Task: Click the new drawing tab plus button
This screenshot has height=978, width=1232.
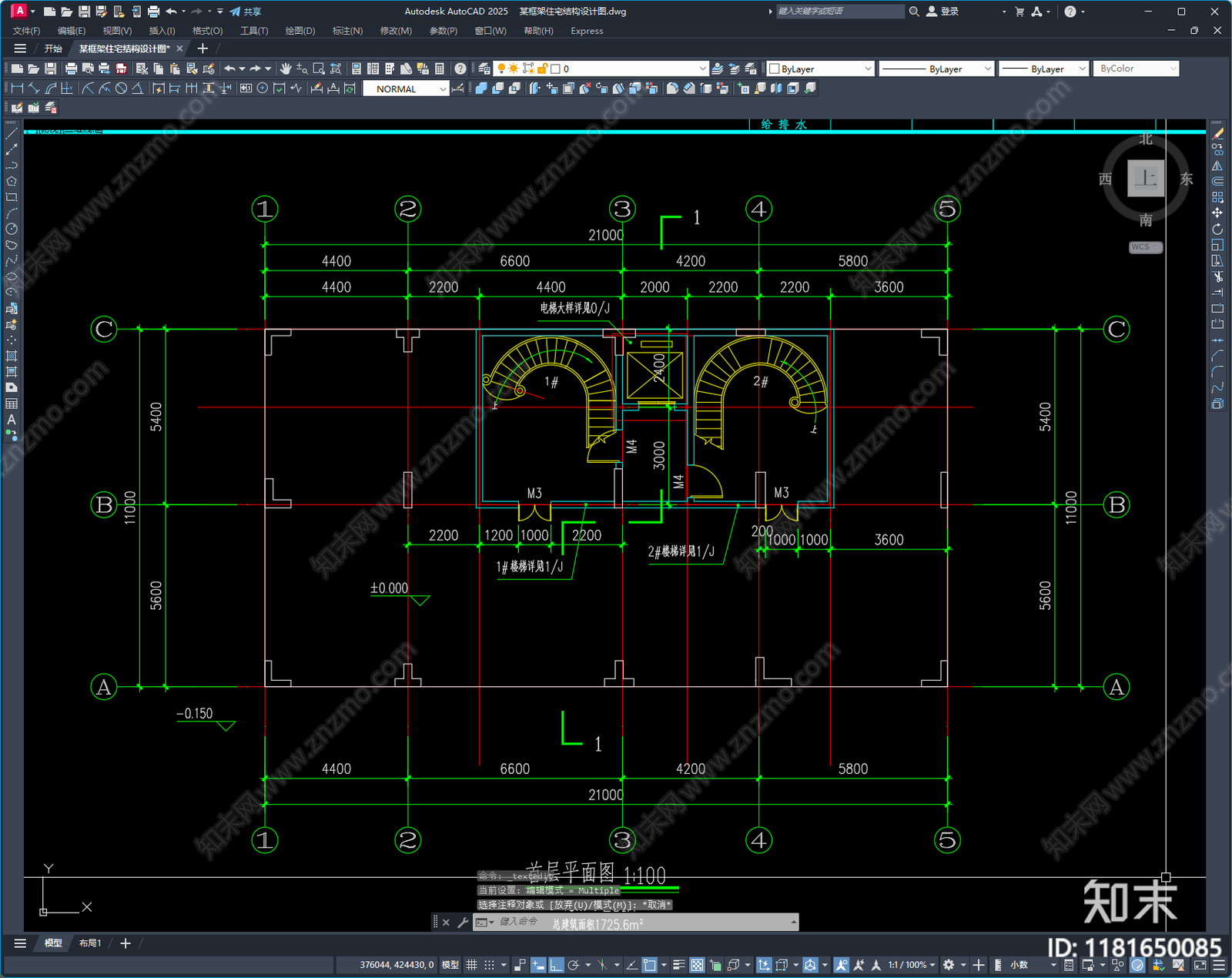Action: pyautogui.click(x=203, y=49)
